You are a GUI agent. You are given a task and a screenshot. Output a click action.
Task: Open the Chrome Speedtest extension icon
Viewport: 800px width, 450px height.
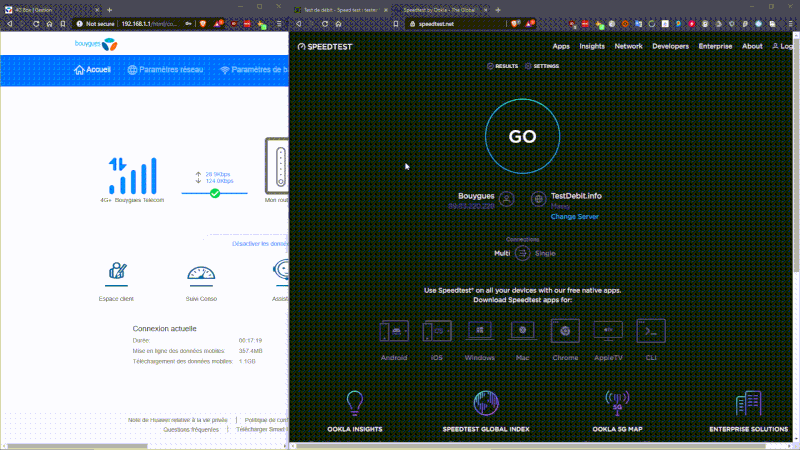(x=565, y=331)
